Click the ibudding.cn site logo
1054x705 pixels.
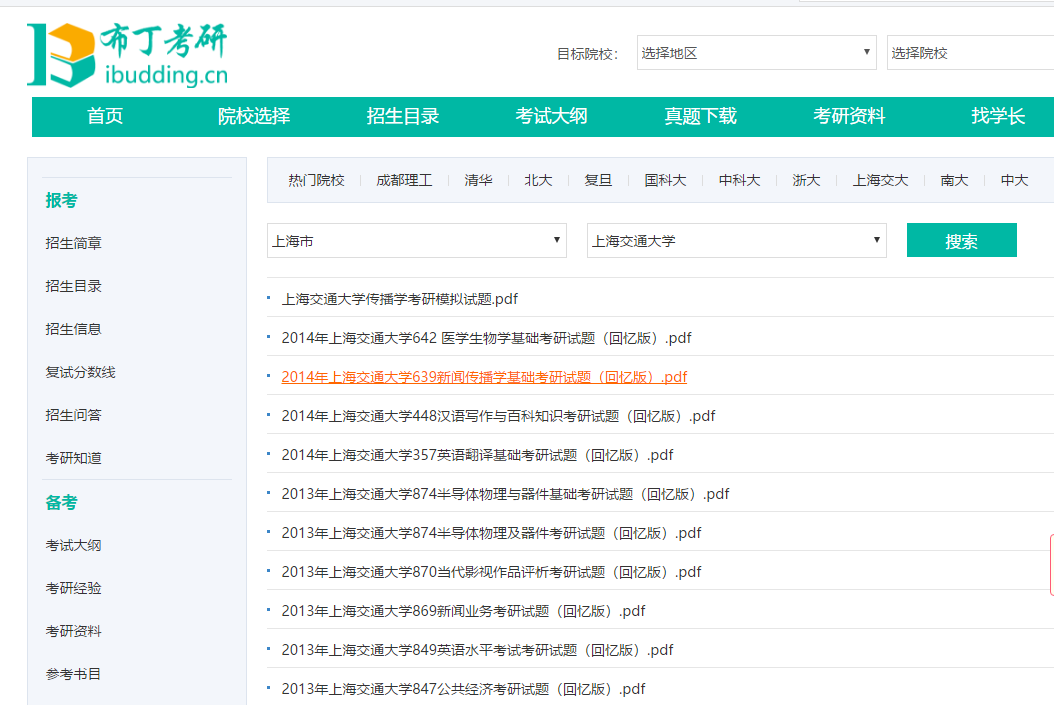point(128,55)
